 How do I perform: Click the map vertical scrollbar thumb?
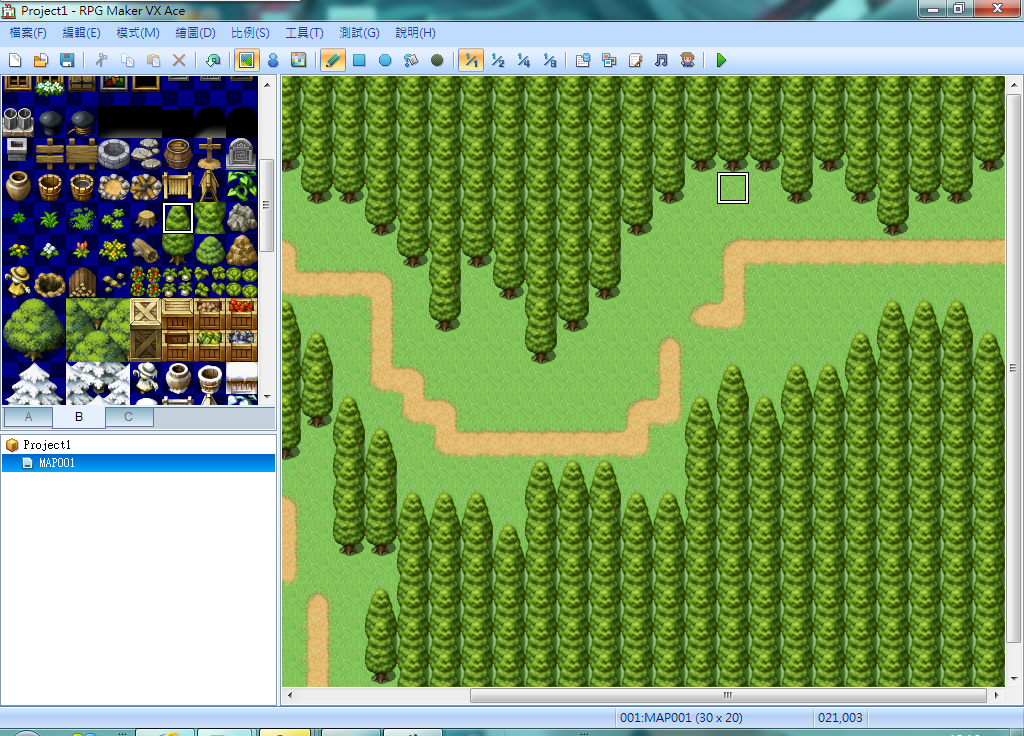pos(1014,368)
